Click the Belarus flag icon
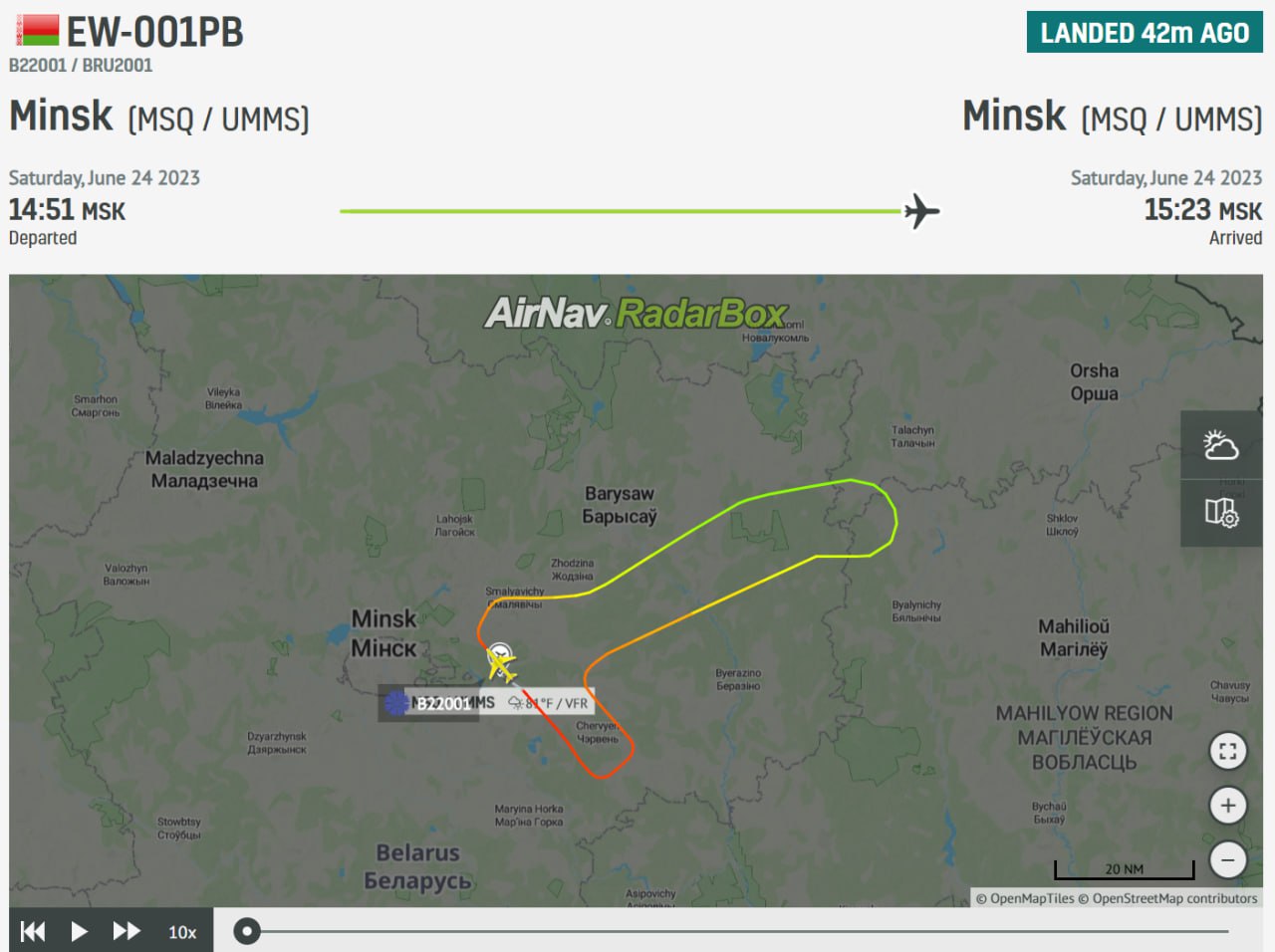Image resolution: width=1275 pixels, height=952 pixels. [37, 30]
